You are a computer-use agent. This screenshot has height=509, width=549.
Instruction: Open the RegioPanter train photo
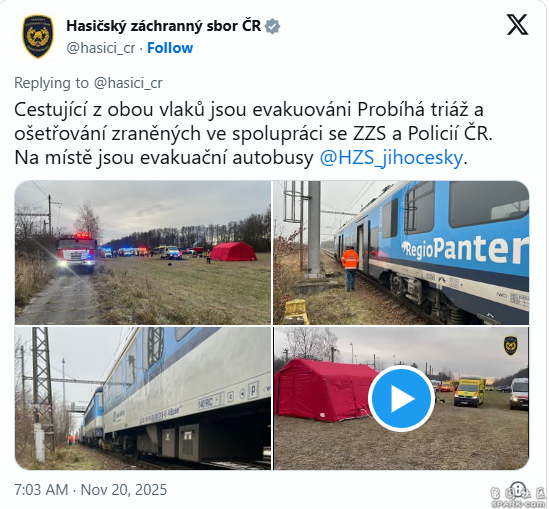(x=401, y=252)
